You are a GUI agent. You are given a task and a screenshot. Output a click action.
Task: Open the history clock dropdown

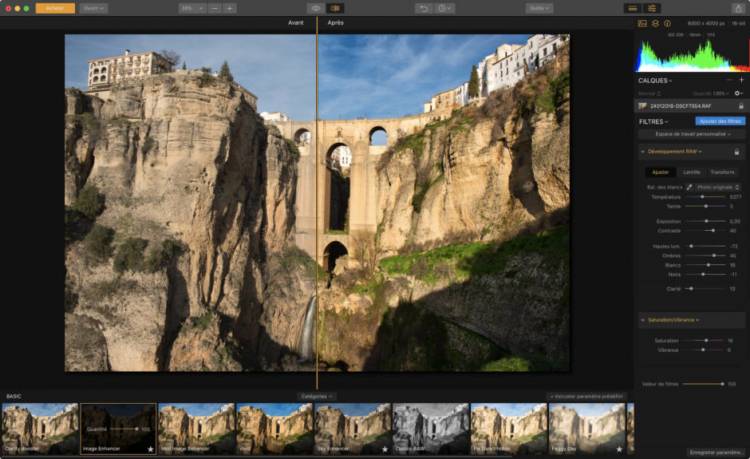[x=444, y=8]
